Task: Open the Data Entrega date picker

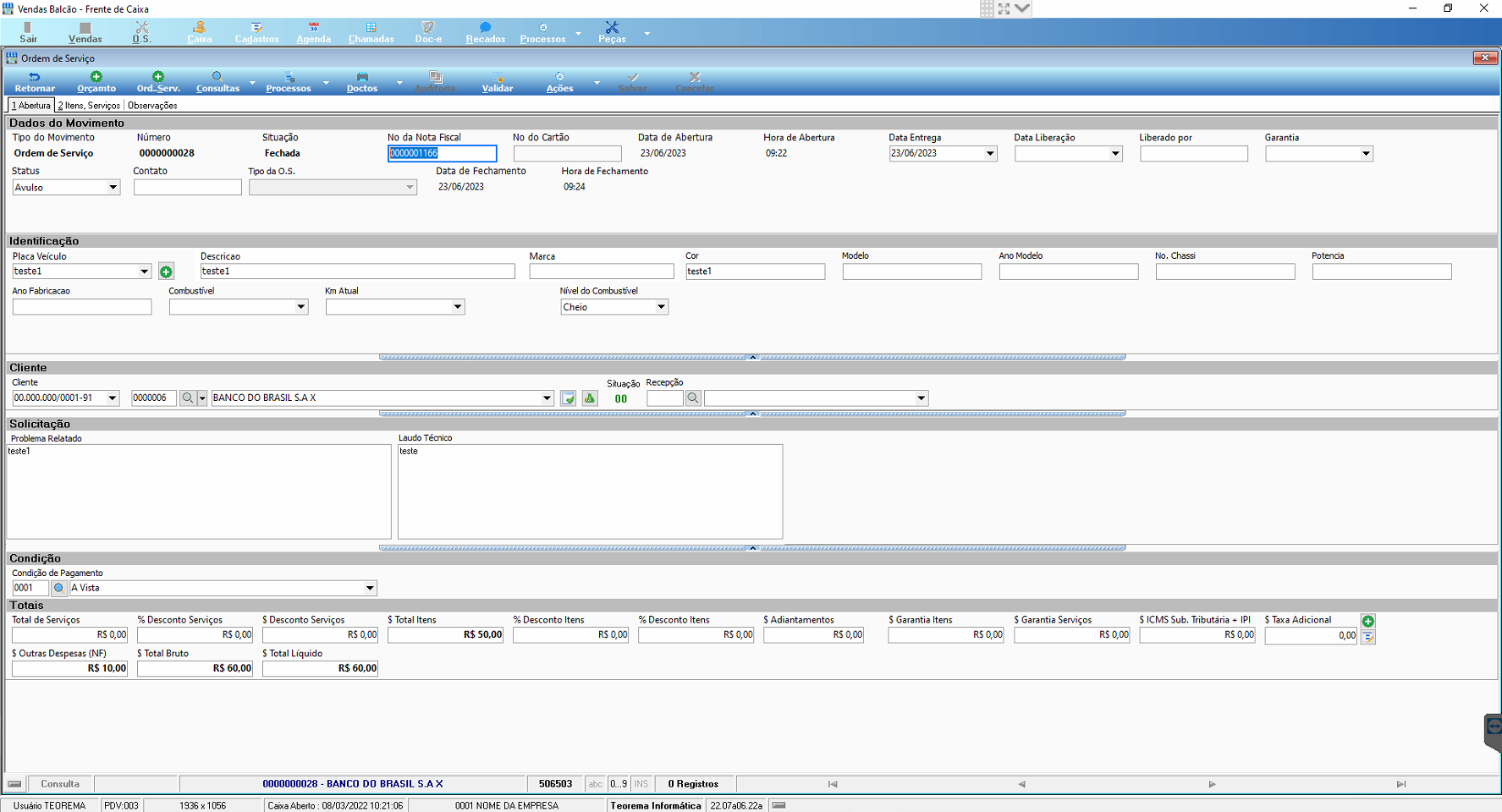Action: click(989, 154)
